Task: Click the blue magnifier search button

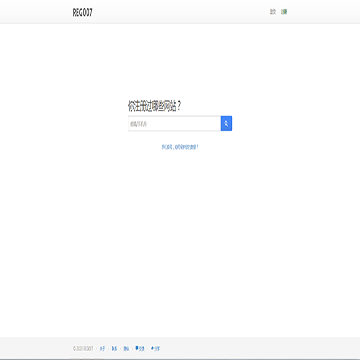Action: pos(226,124)
